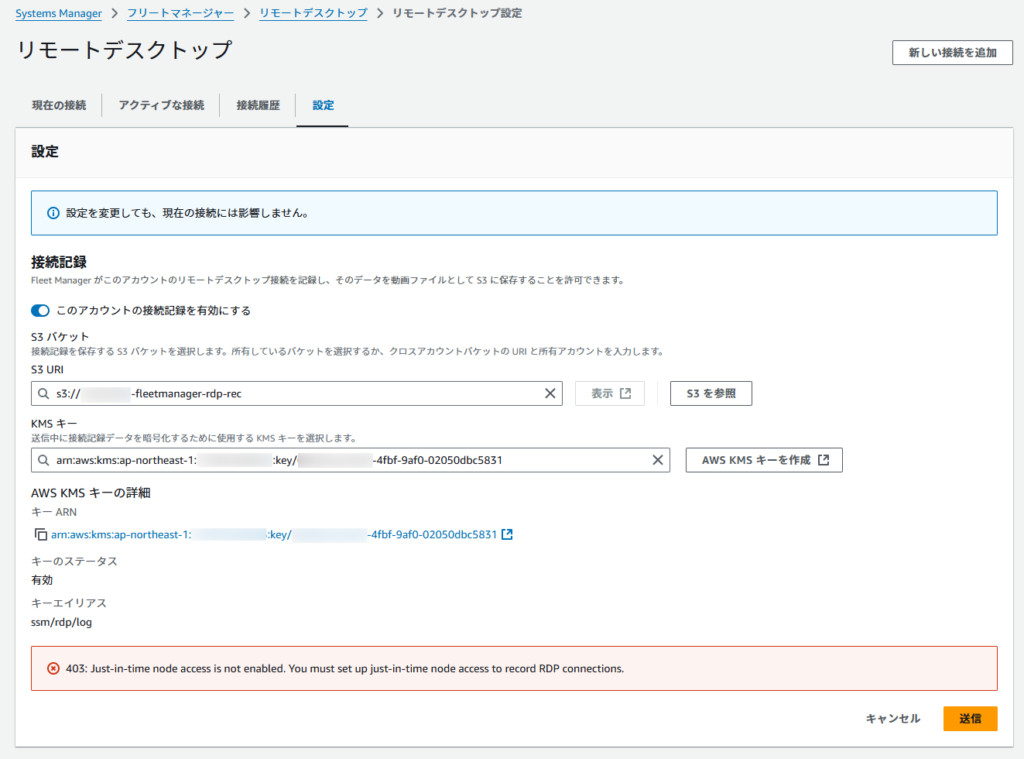Click the search icon in KMS key field

coord(45,460)
